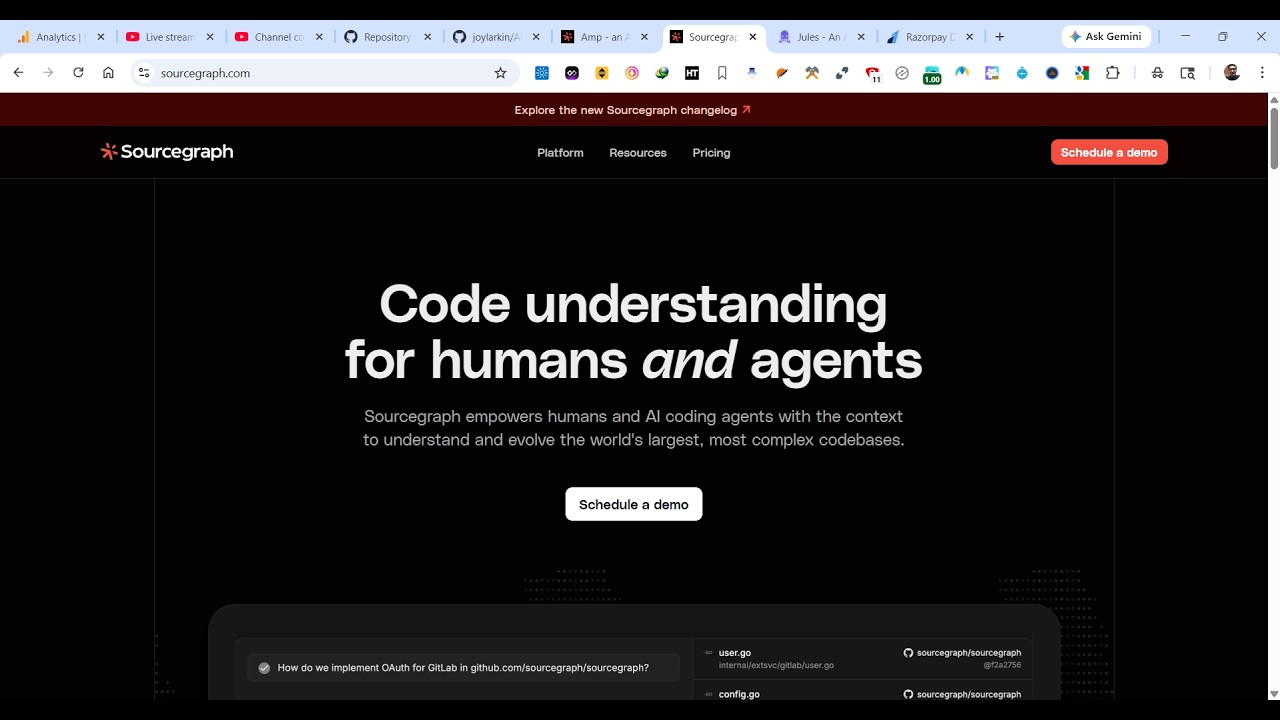The image size is (1280, 720).
Task: Click the colorful Google-style G extension icon
Action: (x=1082, y=73)
